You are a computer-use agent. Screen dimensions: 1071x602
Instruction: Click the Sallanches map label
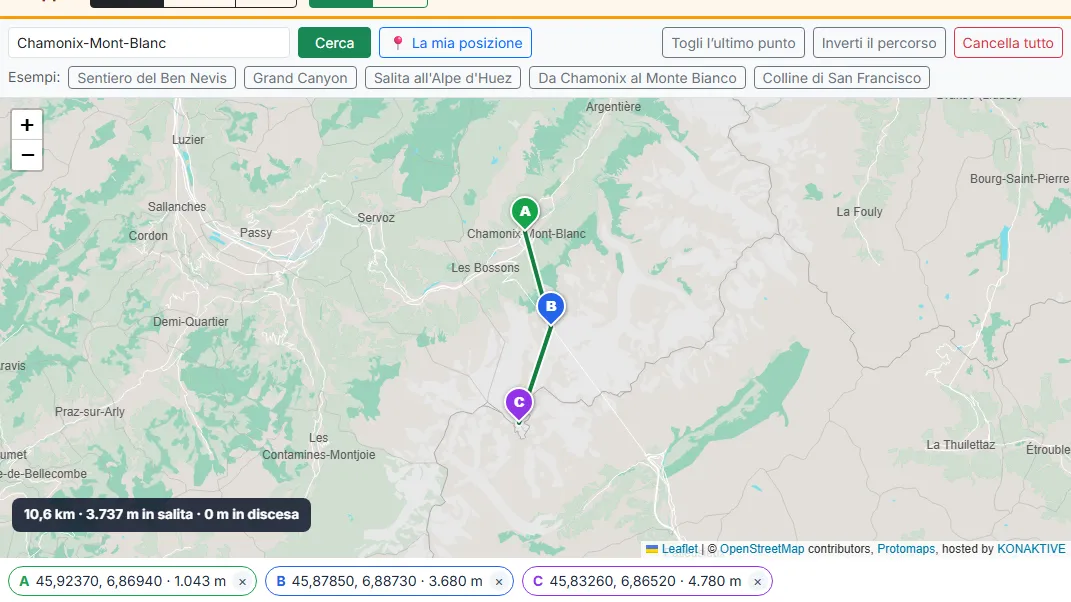tap(177, 206)
